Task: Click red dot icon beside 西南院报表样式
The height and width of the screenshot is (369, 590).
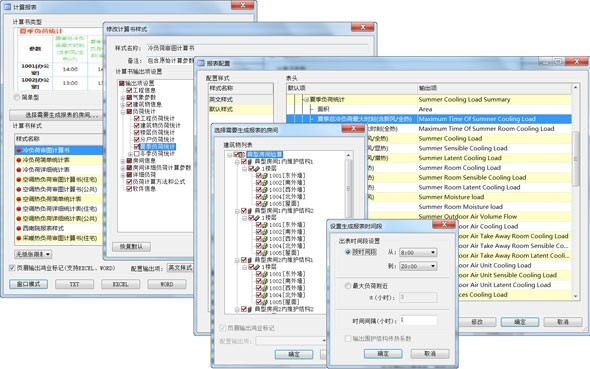Action: (18, 228)
